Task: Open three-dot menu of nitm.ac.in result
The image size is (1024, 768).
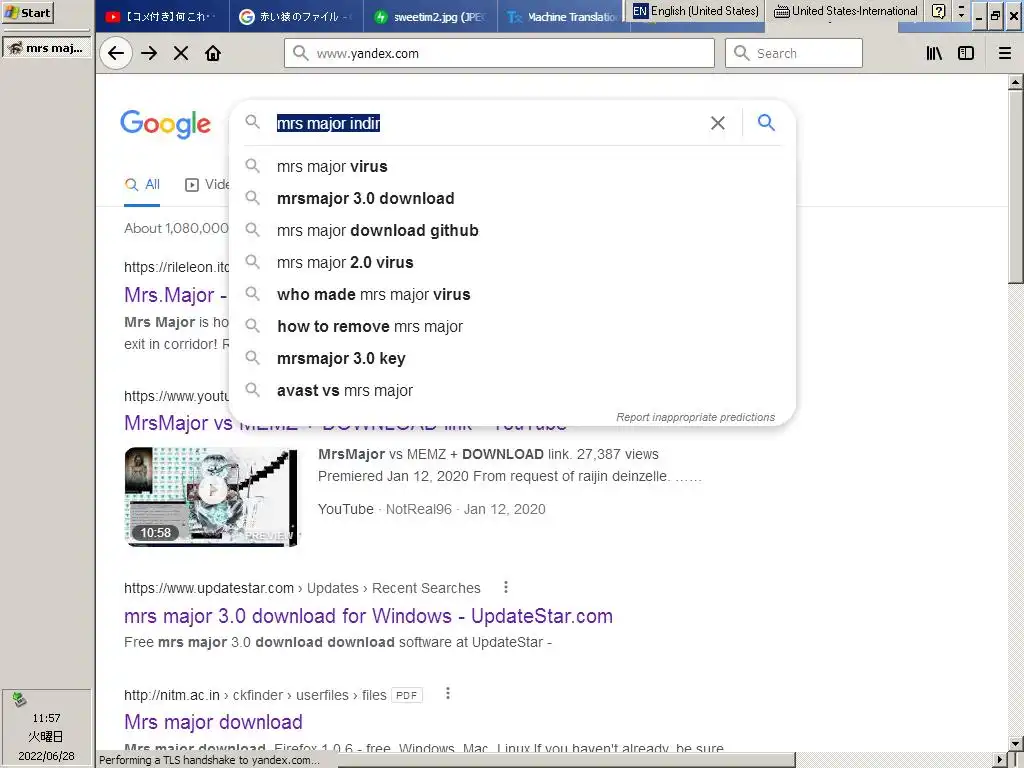Action: pos(447,694)
